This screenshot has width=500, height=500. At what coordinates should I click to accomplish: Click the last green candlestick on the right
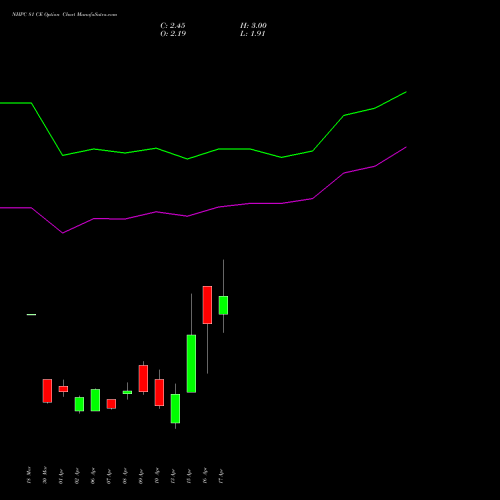[223, 305]
